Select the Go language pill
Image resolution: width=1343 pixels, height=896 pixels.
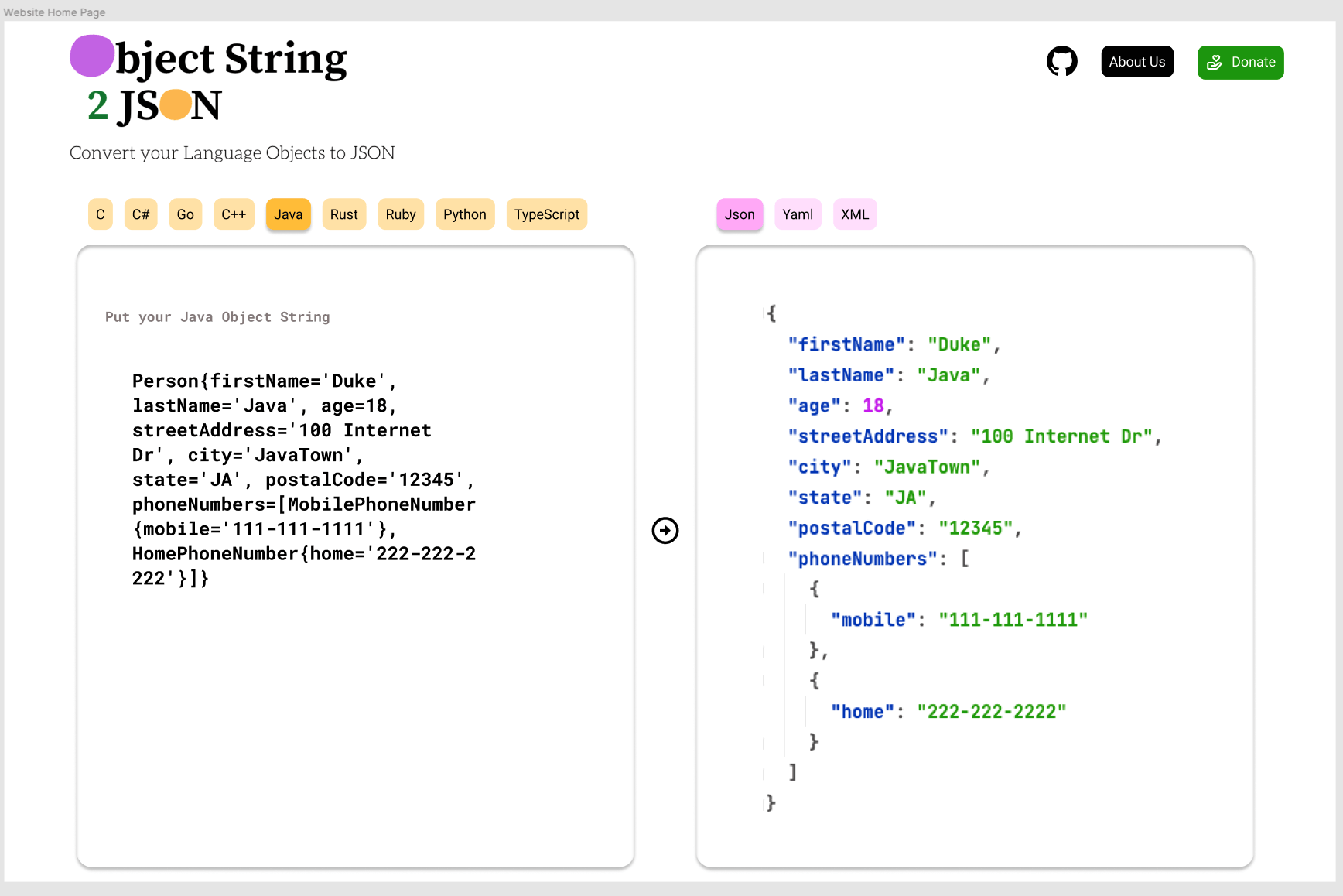click(x=185, y=214)
